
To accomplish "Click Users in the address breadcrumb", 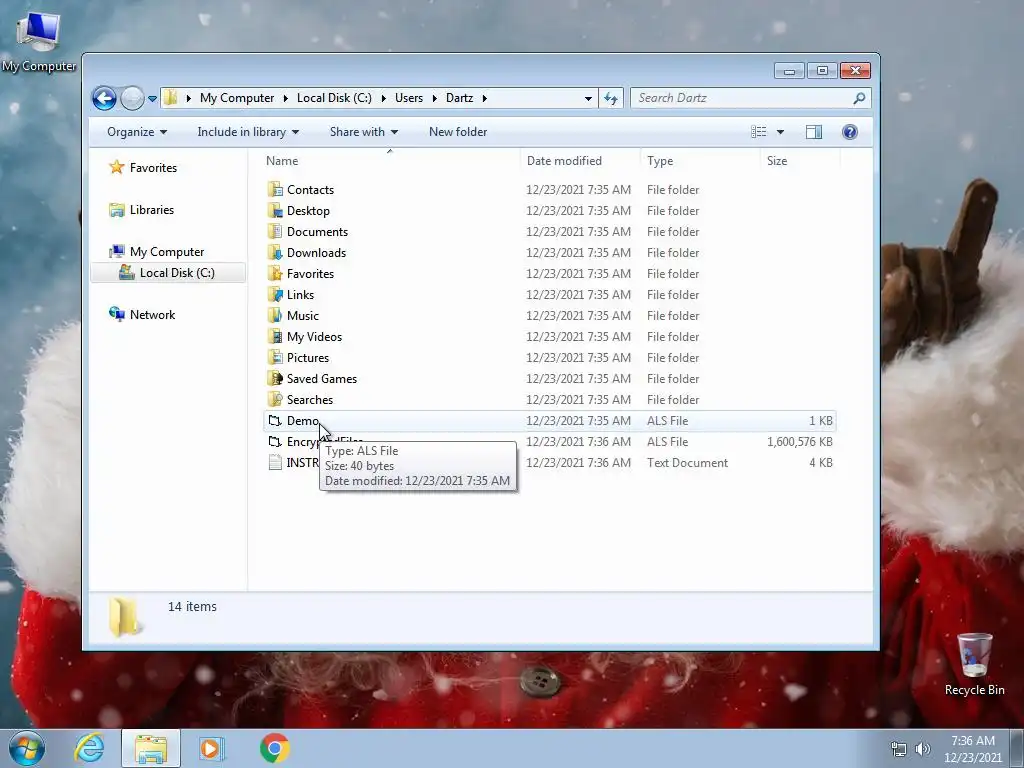I will click(x=409, y=98).
